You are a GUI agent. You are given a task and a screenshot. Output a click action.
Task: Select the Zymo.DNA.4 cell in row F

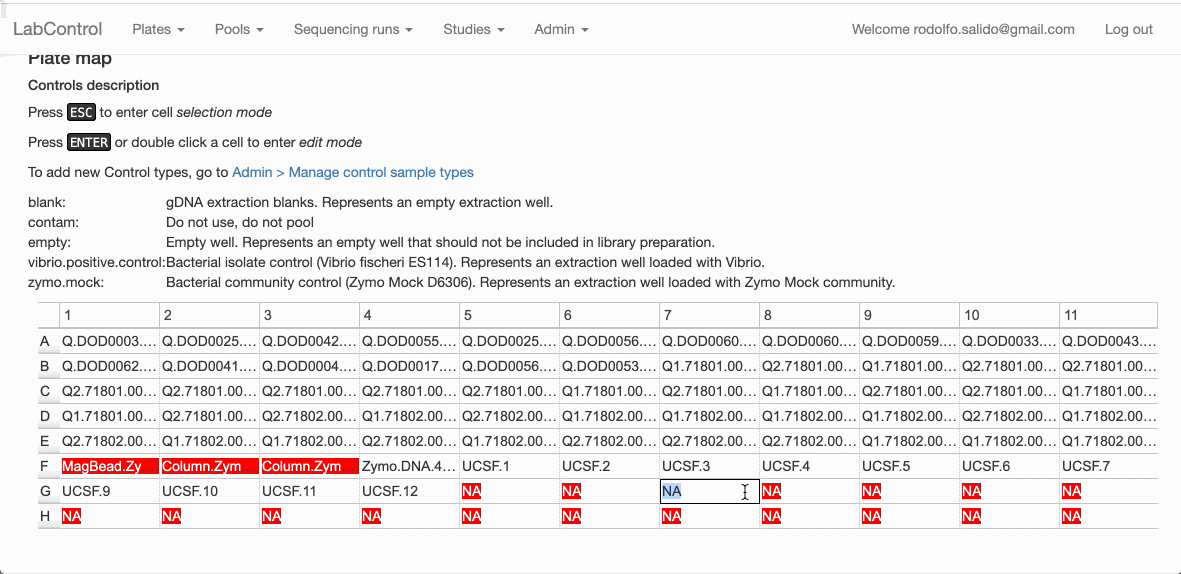click(409, 466)
